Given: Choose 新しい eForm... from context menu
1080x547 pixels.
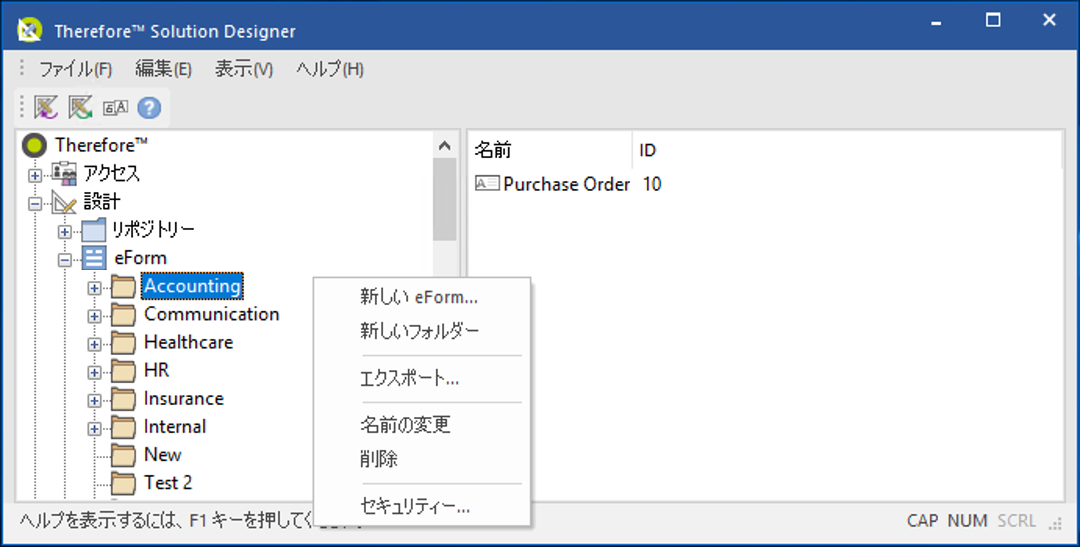Looking at the screenshot, I should click(x=422, y=297).
